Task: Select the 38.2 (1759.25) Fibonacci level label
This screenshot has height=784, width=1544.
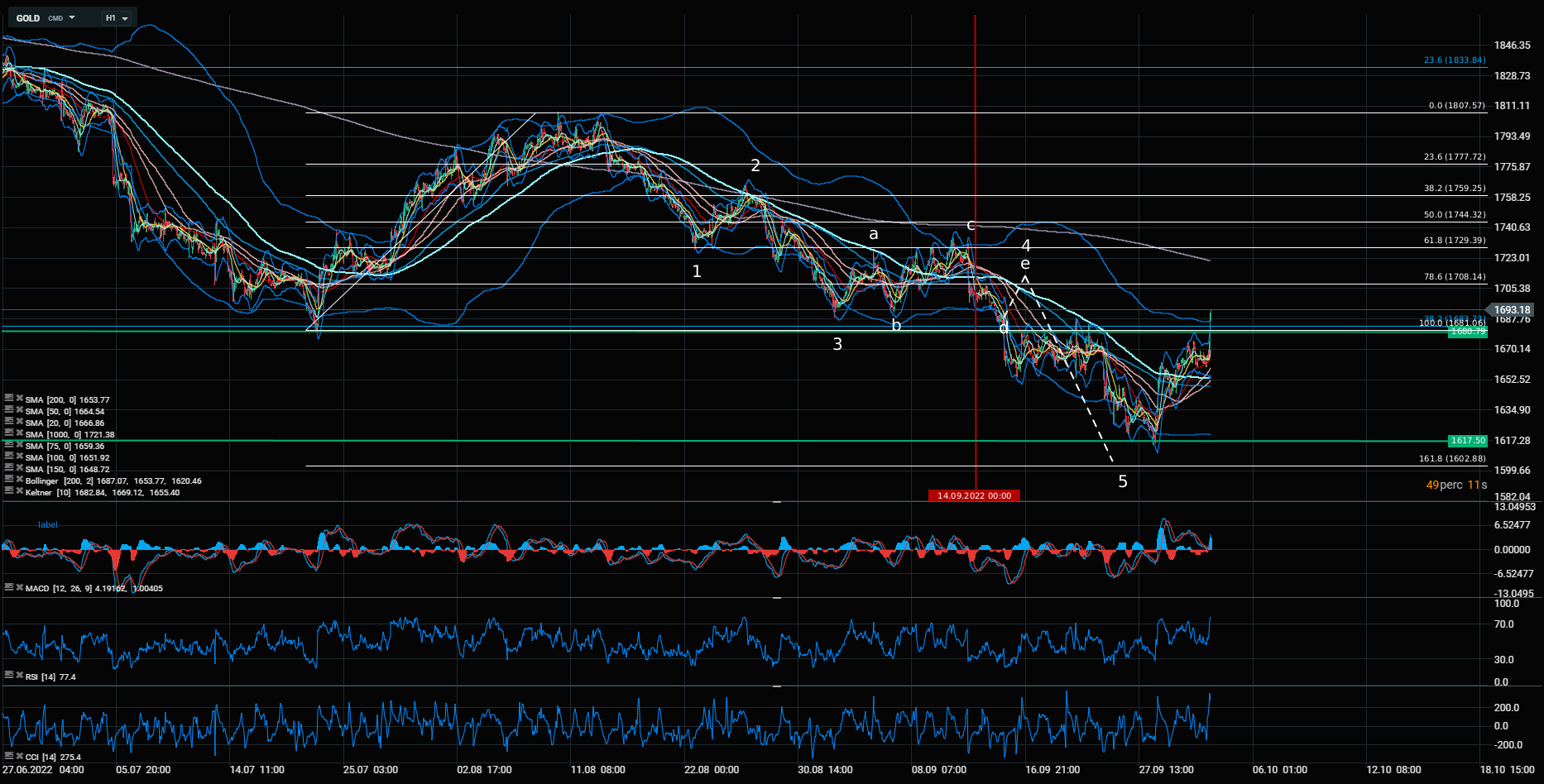Action: tap(1455, 189)
